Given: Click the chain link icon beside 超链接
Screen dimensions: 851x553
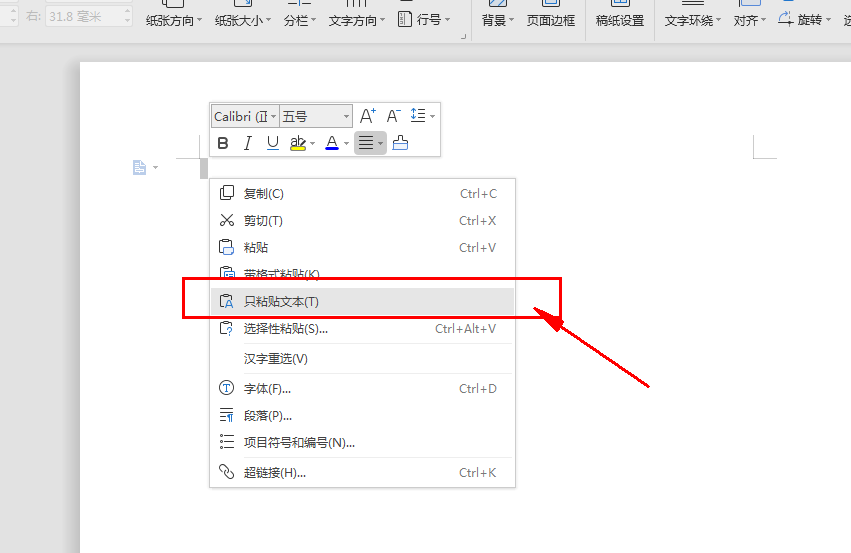Looking at the screenshot, I should point(226,472).
